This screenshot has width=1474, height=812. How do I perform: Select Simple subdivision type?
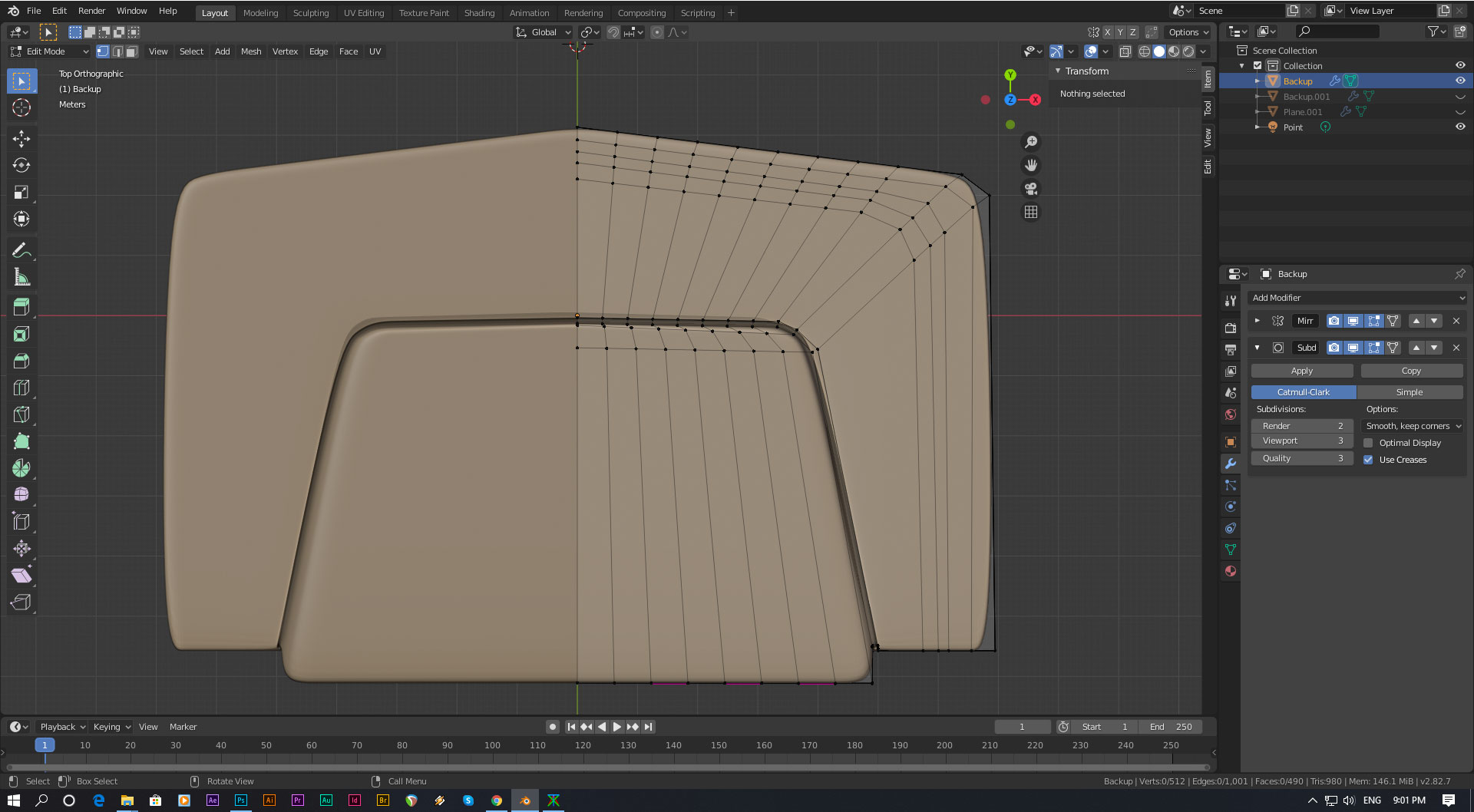coord(1410,392)
